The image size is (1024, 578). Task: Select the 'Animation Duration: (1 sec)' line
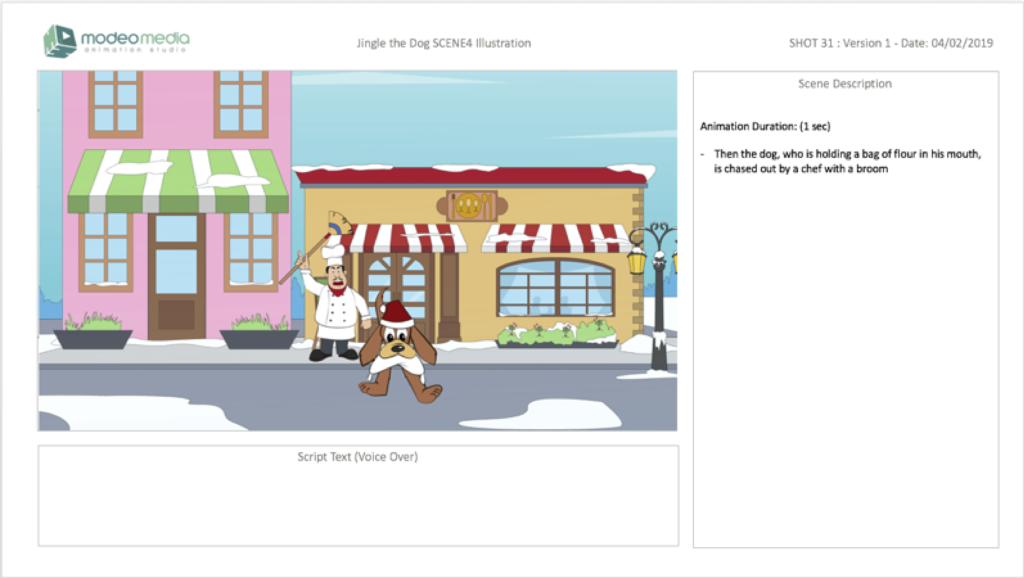click(765, 126)
